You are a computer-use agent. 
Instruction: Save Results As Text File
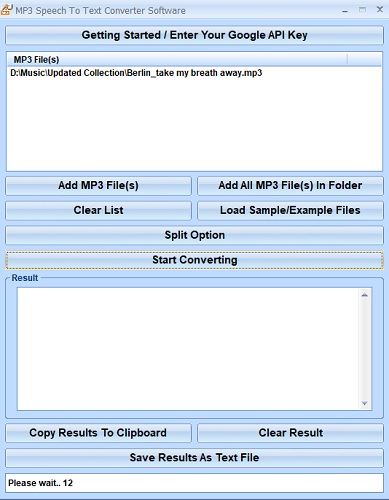pyautogui.click(x=194, y=458)
